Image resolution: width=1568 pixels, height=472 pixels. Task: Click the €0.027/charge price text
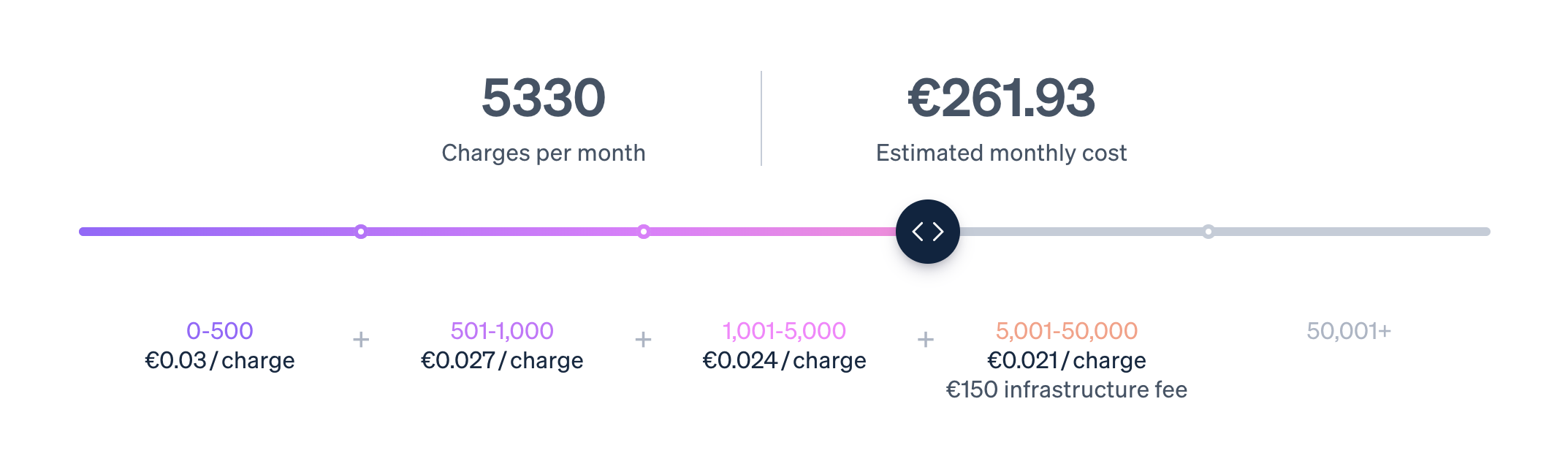click(x=502, y=360)
